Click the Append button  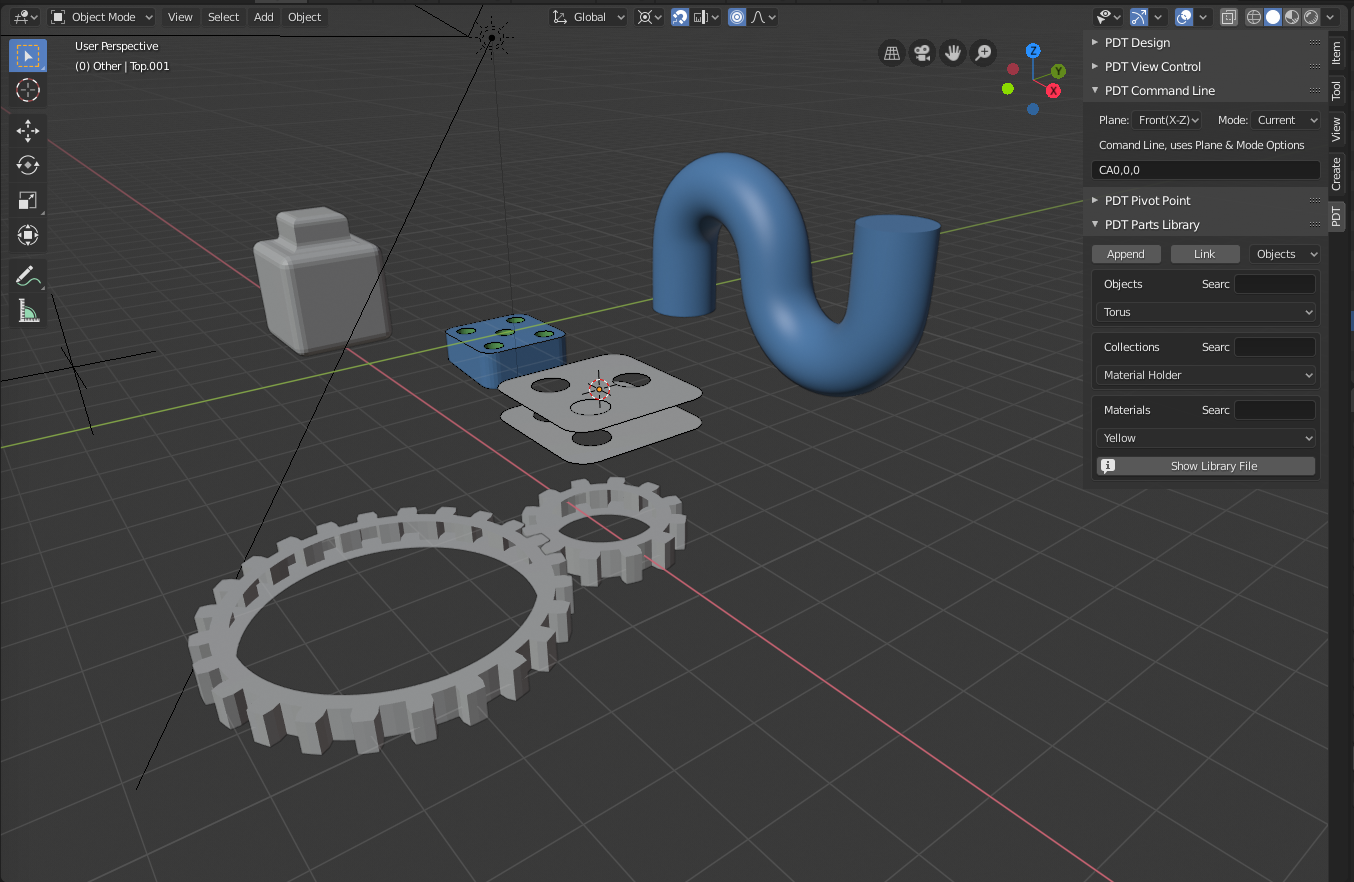(x=1125, y=254)
